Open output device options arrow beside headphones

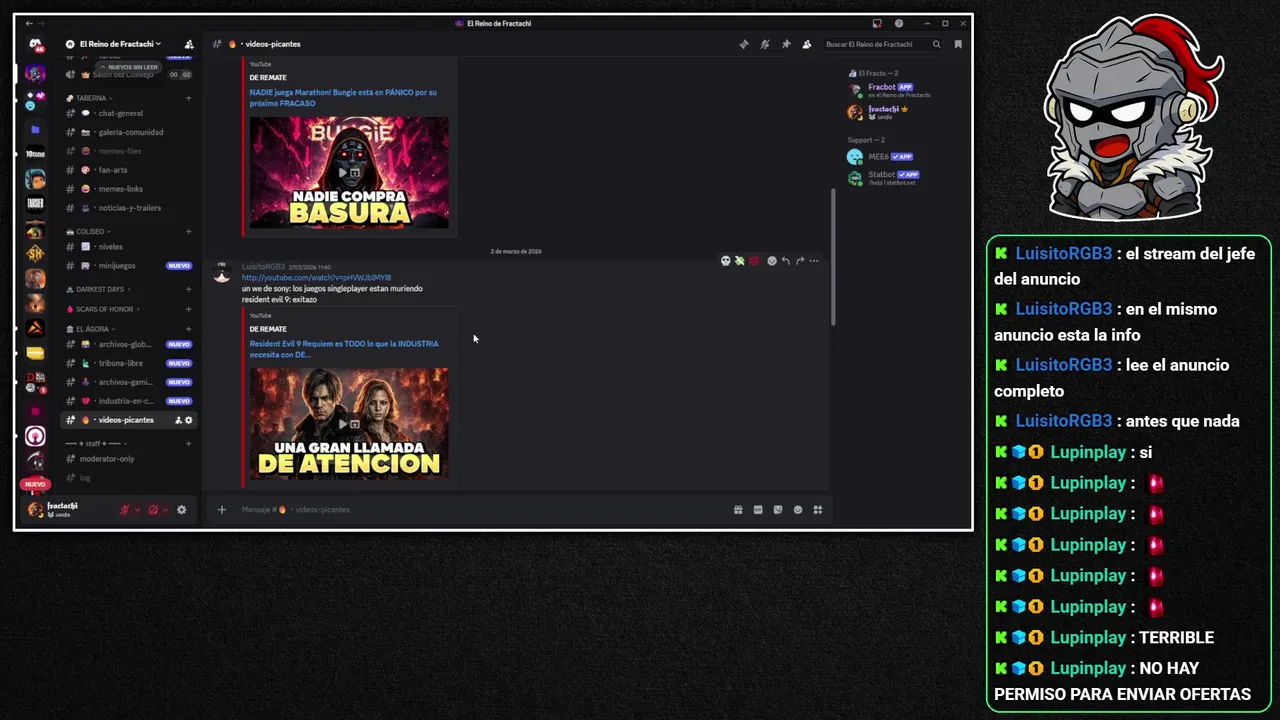coord(165,510)
